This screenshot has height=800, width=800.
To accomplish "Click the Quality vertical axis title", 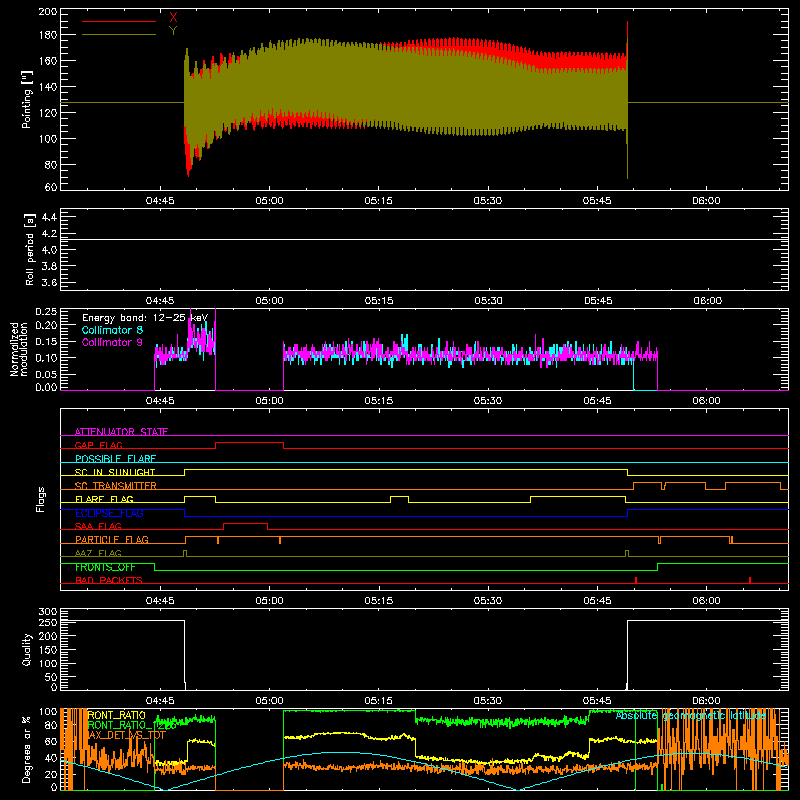I will 27,649.
